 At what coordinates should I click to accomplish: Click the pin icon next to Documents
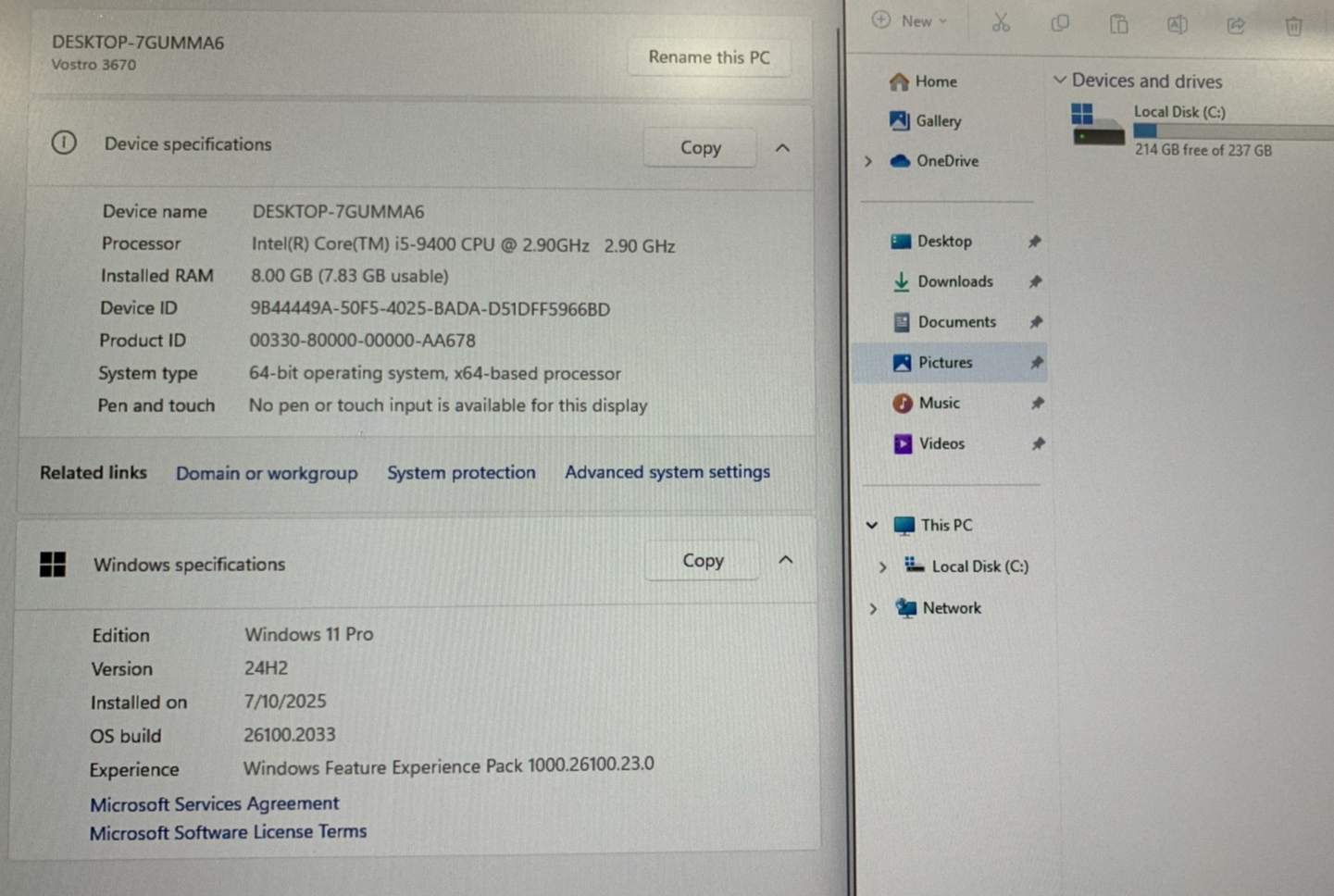click(1036, 322)
